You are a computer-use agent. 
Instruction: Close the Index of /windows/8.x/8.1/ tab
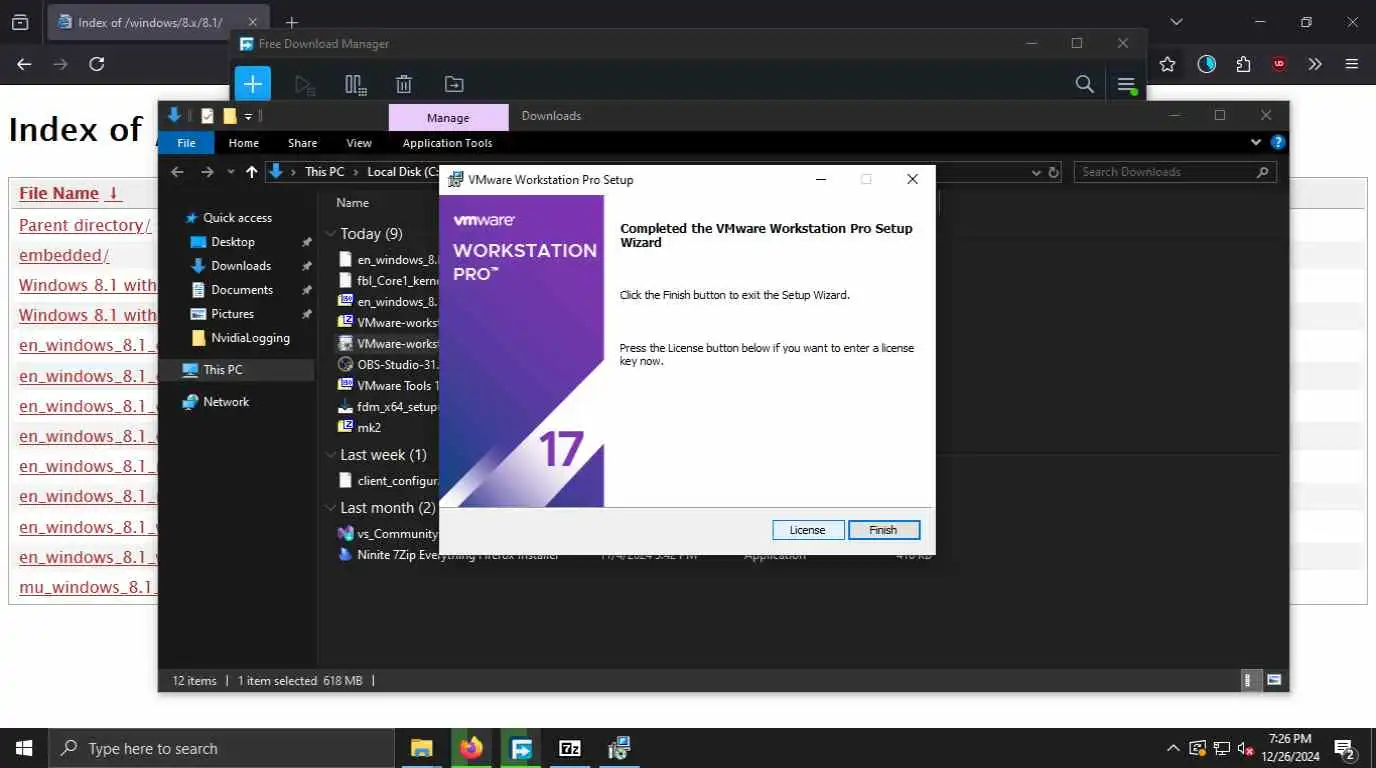tap(250, 22)
